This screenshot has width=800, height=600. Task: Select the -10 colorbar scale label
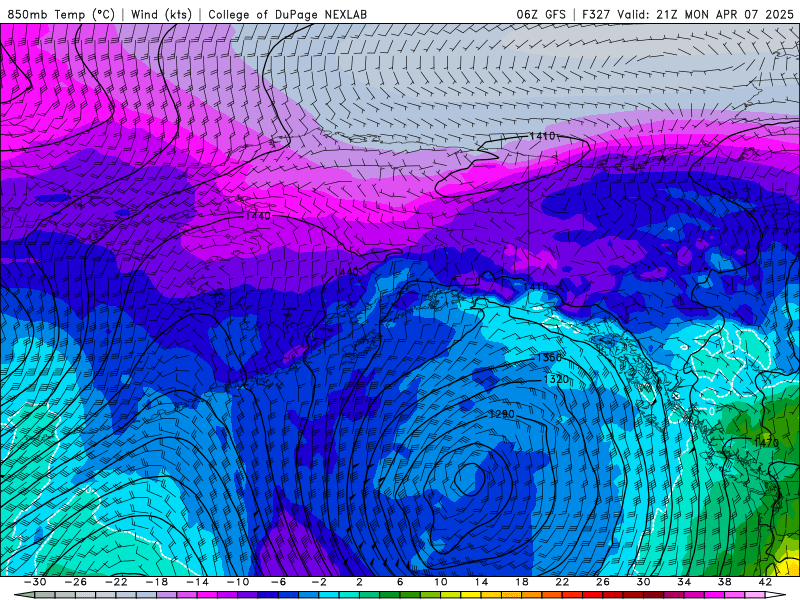click(238, 582)
